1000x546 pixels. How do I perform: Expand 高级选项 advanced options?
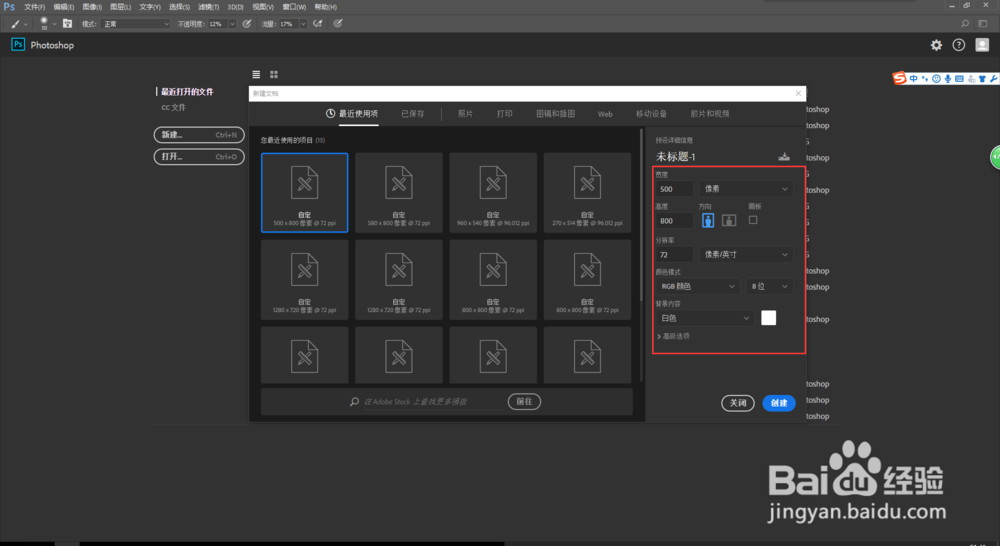(x=673, y=336)
